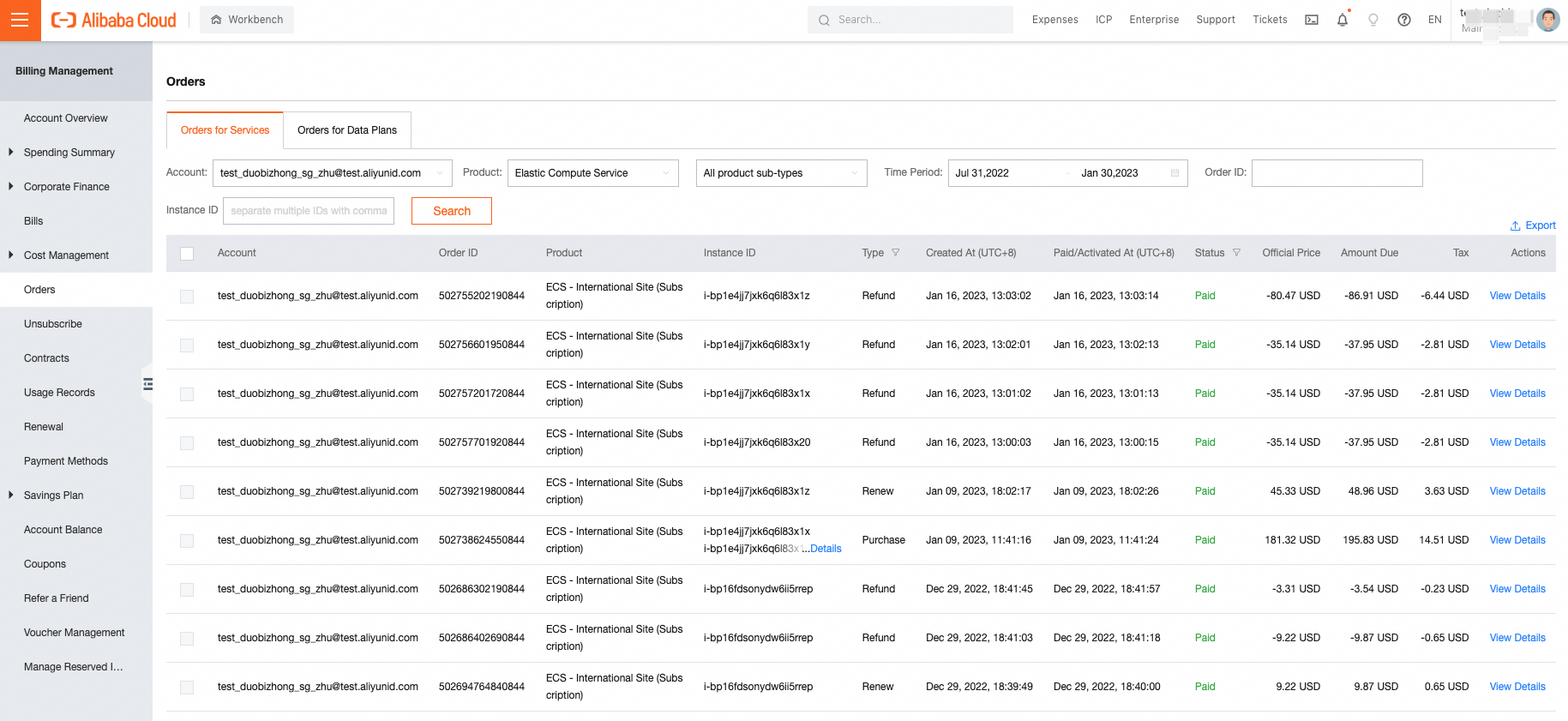The width and height of the screenshot is (1568, 721).
Task: Click the Jul 31,2022 start date
Action: point(982,173)
